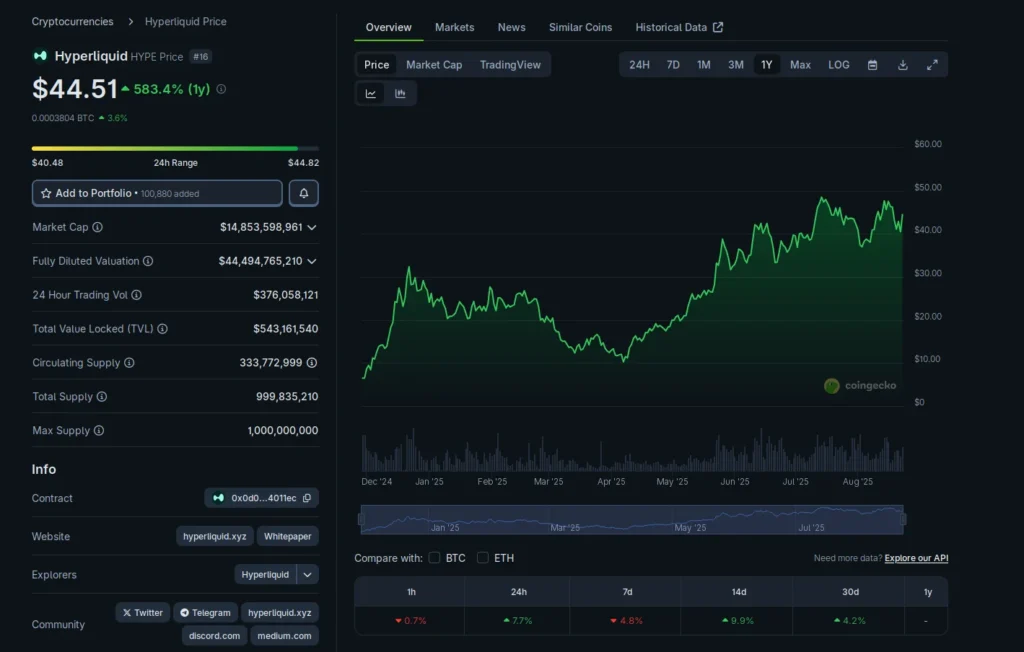Show Circulating Supply label info icon
Image resolution: width=1024 pixels, height=652 pixels.
coord(129,363)
